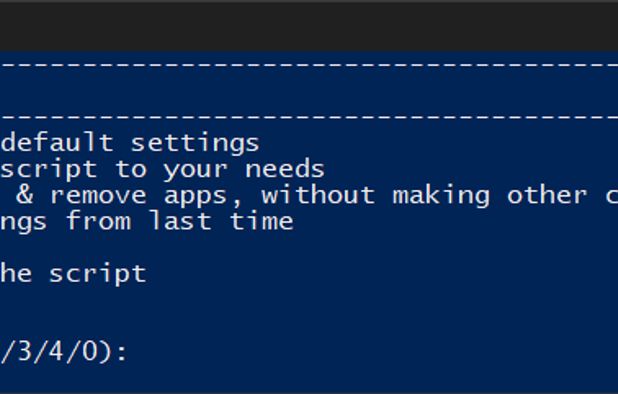
Task: Click the word 'needs' in the second option
Action: click(285, 169)
